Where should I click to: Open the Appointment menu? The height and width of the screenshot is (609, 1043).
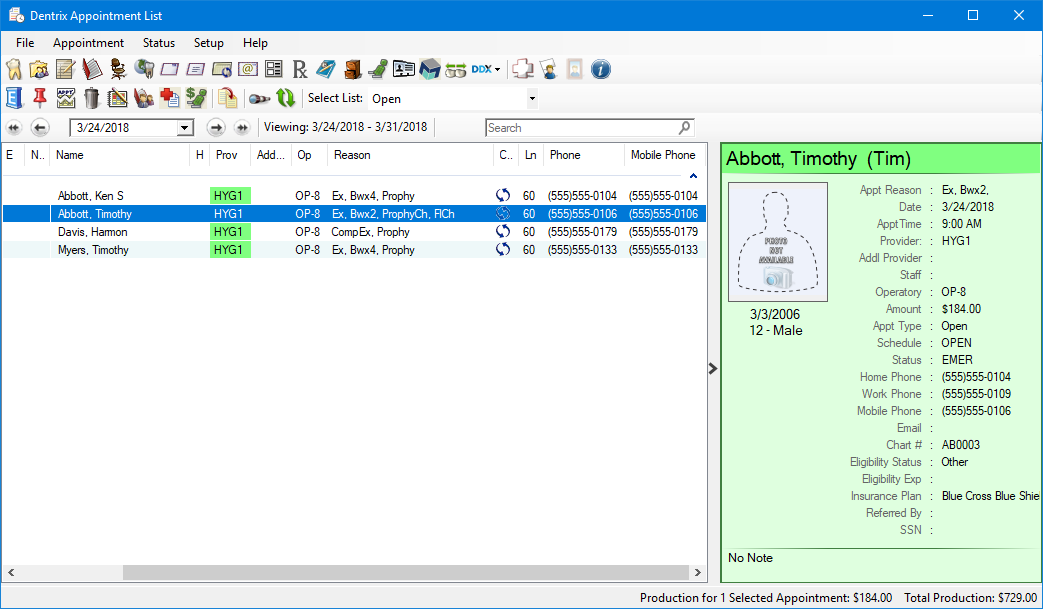[x=88, y=43]
